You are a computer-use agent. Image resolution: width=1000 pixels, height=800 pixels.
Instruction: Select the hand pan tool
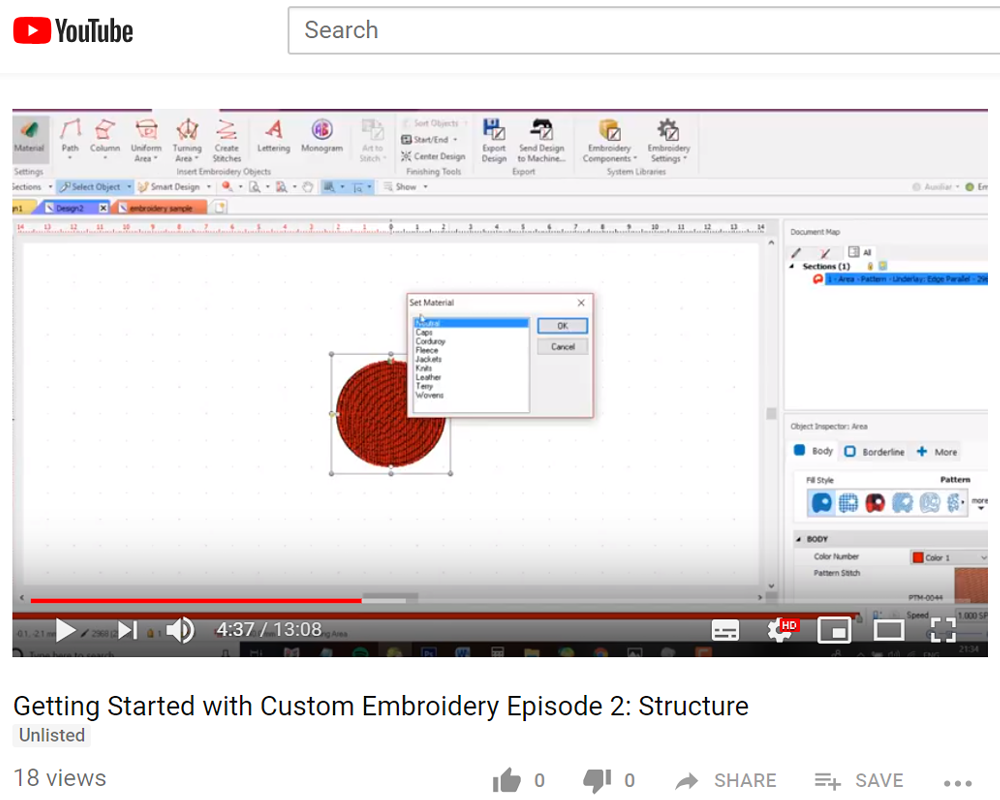(308, 187)
